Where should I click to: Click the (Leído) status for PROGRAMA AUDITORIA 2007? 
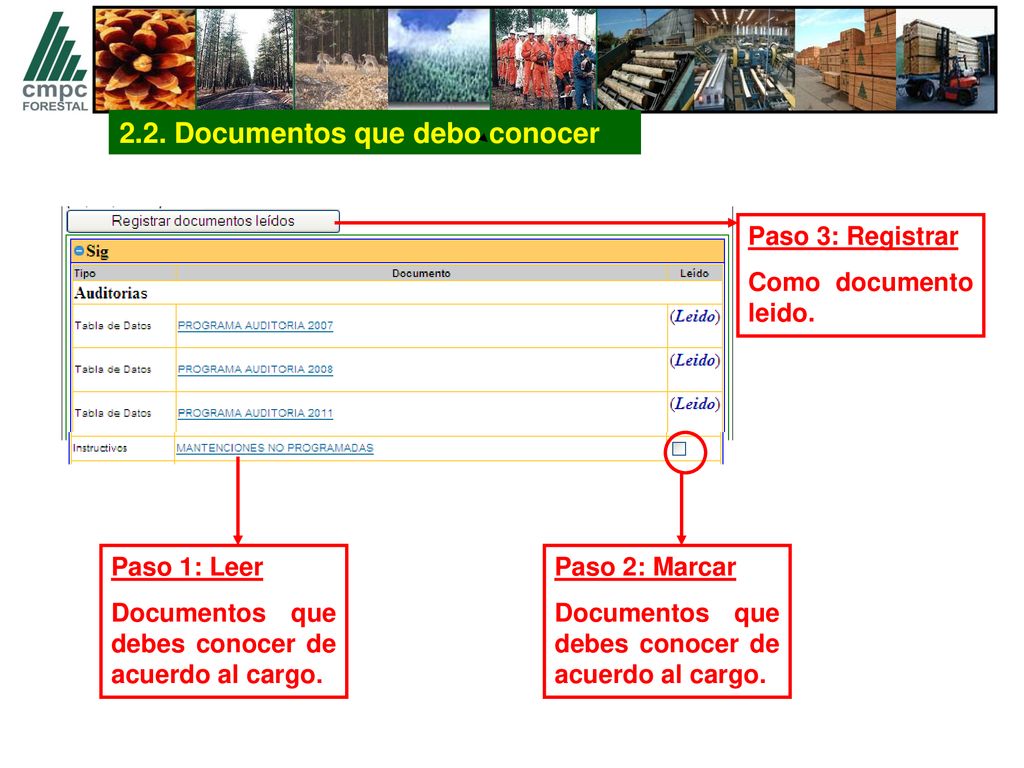694,317
